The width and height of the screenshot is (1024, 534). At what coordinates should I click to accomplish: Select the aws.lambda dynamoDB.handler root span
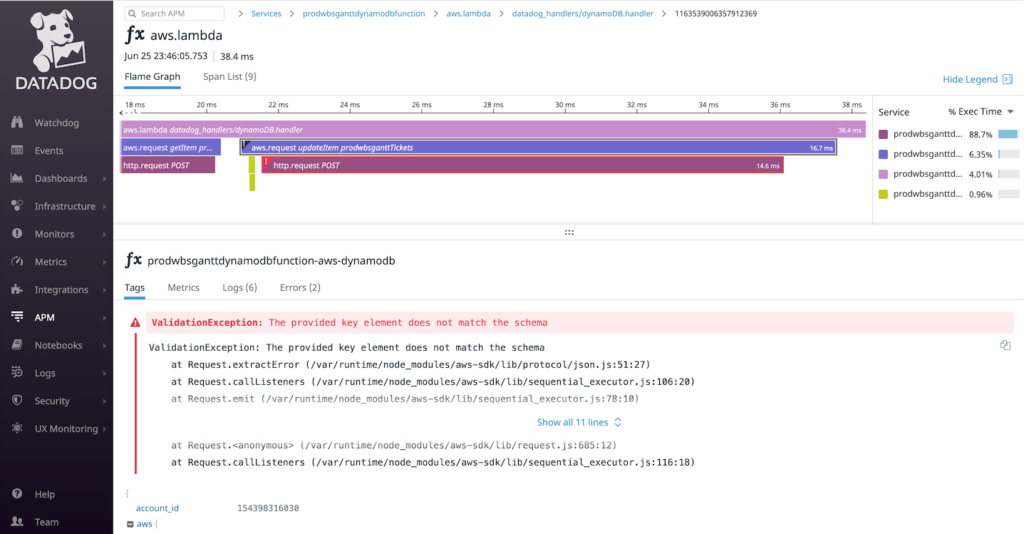[493, 129]
